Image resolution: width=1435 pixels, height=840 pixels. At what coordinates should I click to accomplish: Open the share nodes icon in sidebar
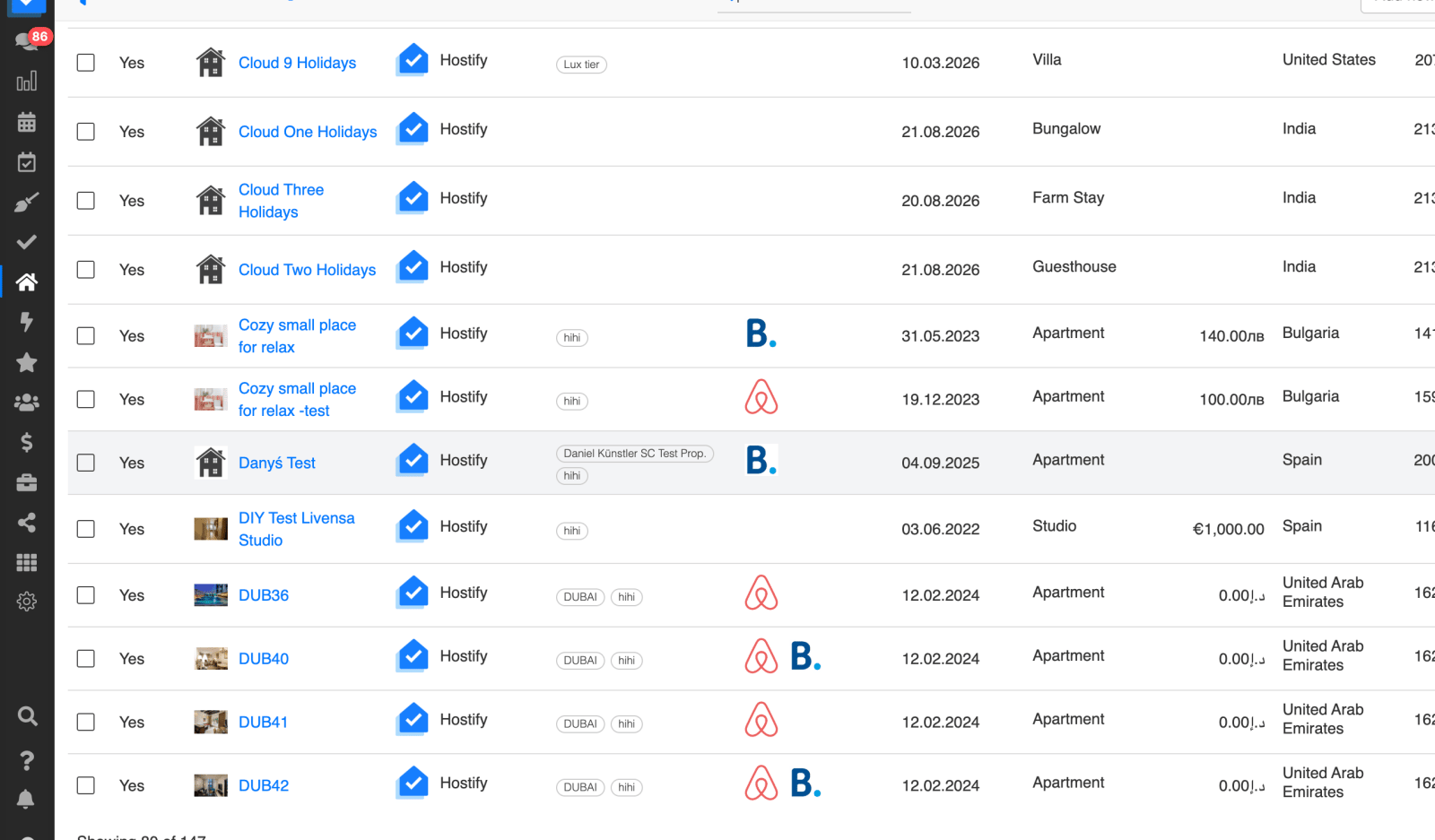pyautogui.click(x=27, y=523)
